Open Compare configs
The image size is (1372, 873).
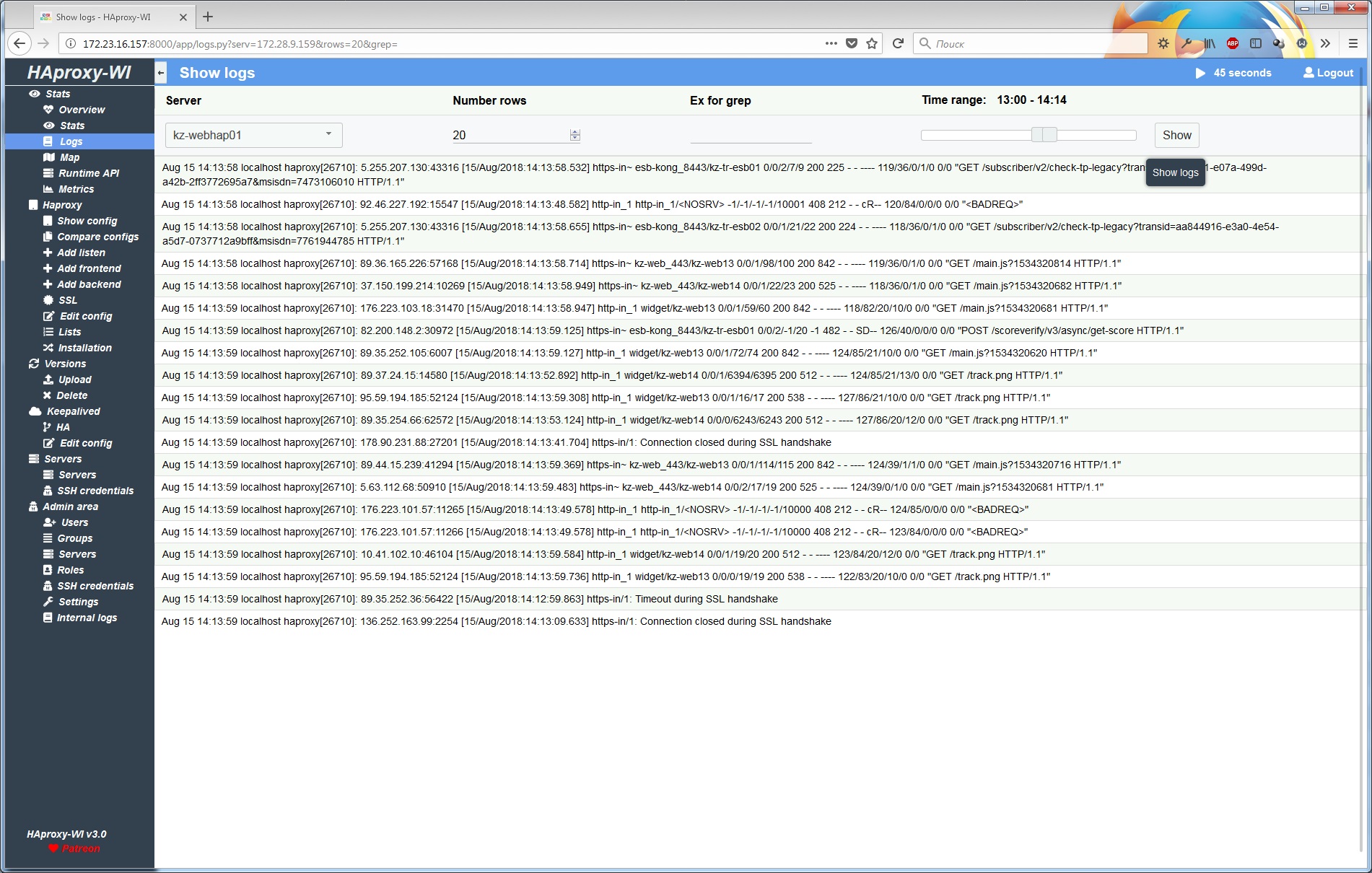click(x=97, y=237)
